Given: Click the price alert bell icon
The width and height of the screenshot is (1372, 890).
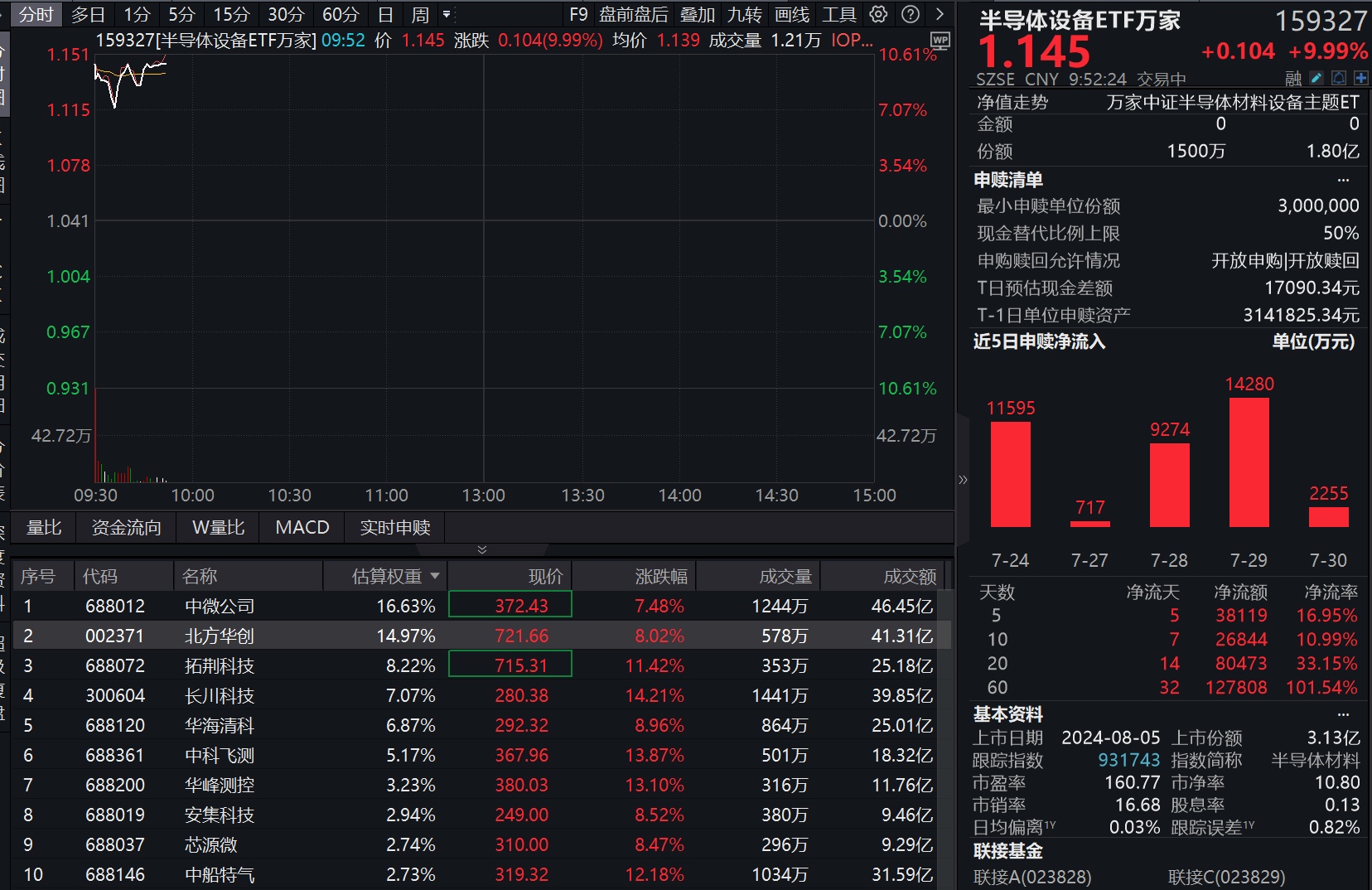Looking at the screenshot, I should point(1339,79).
